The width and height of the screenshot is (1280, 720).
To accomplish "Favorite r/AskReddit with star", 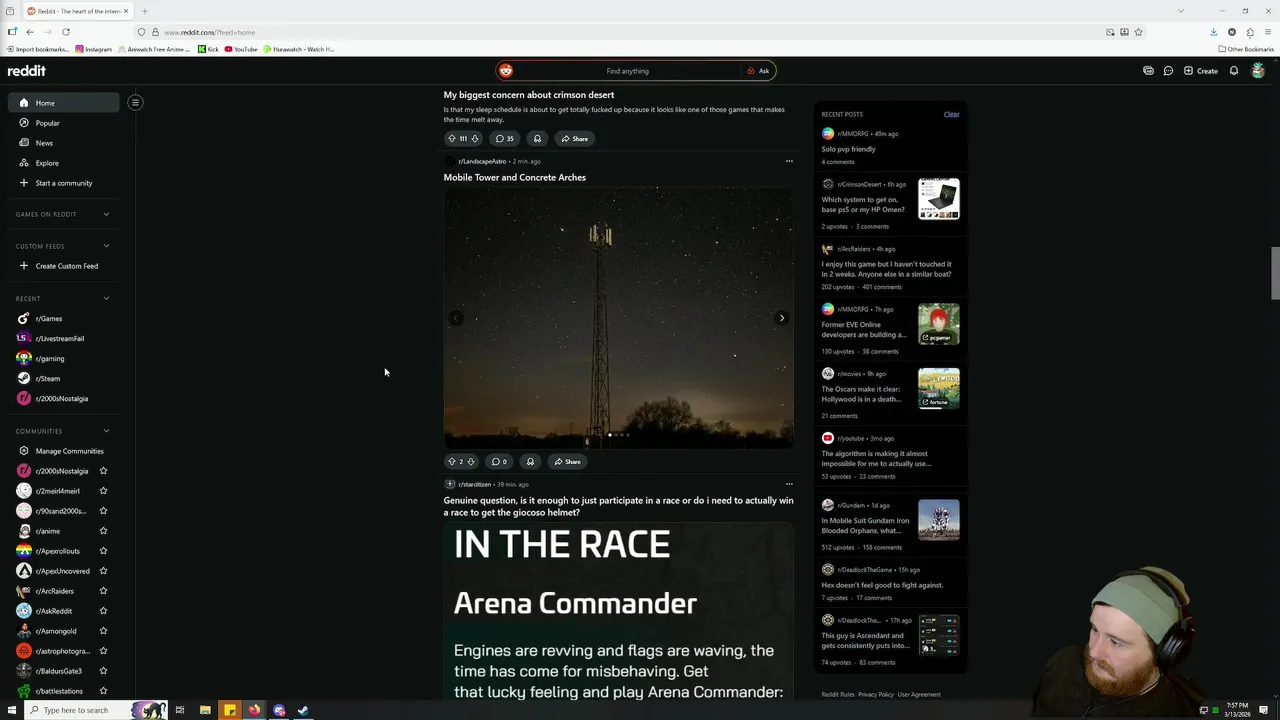I will tap(103, 611).
